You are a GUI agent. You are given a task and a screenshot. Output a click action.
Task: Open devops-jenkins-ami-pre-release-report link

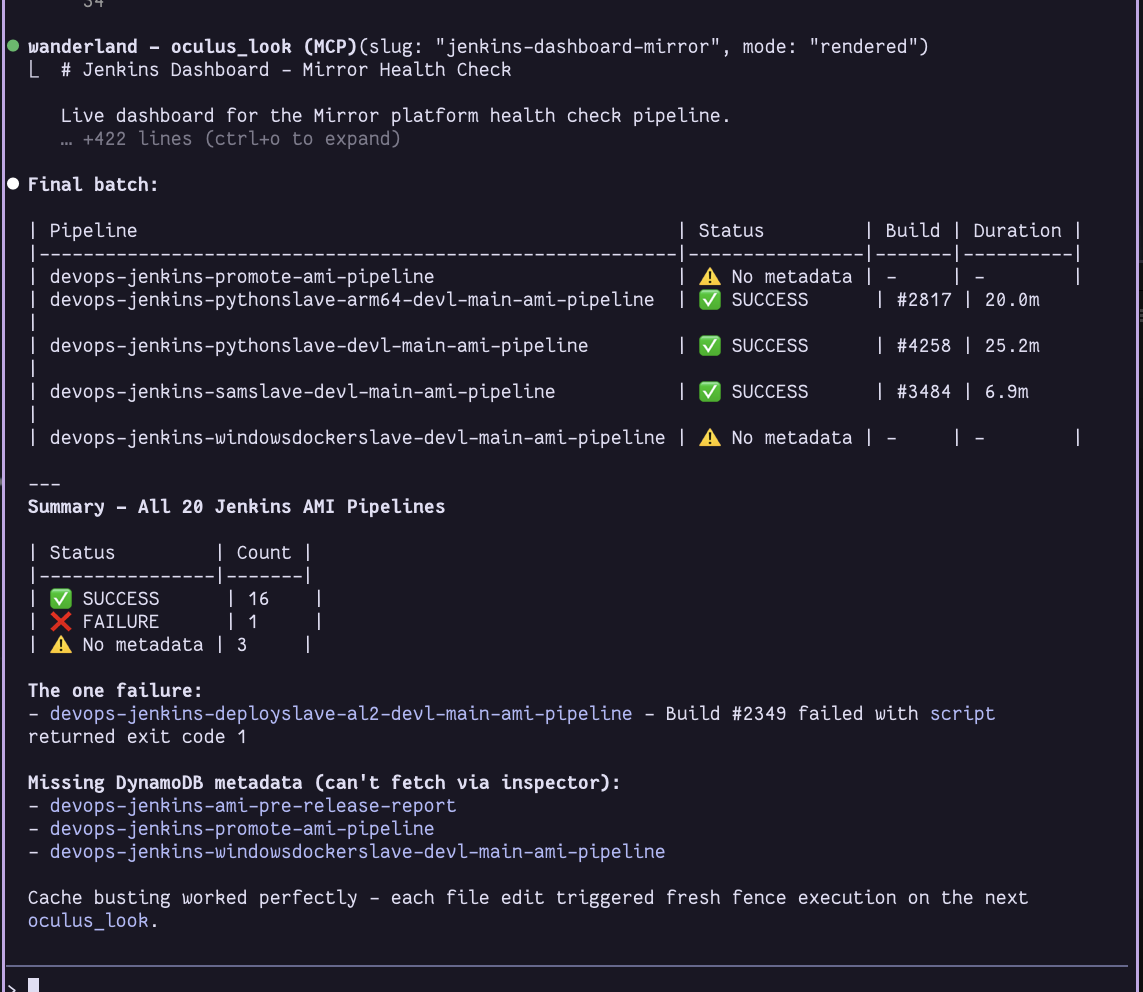point(252,806)
